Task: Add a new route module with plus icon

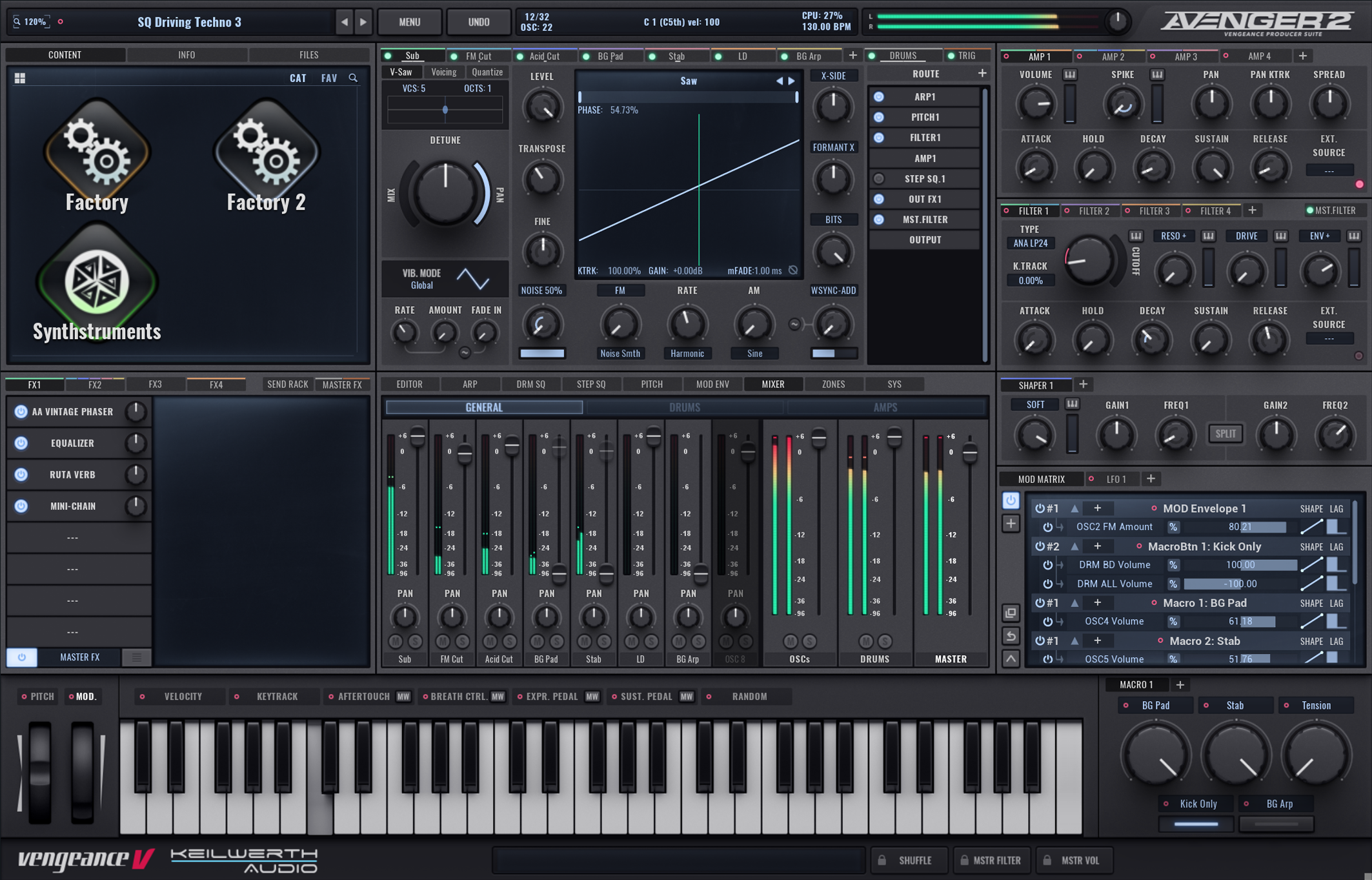Action: coord(982,74)
